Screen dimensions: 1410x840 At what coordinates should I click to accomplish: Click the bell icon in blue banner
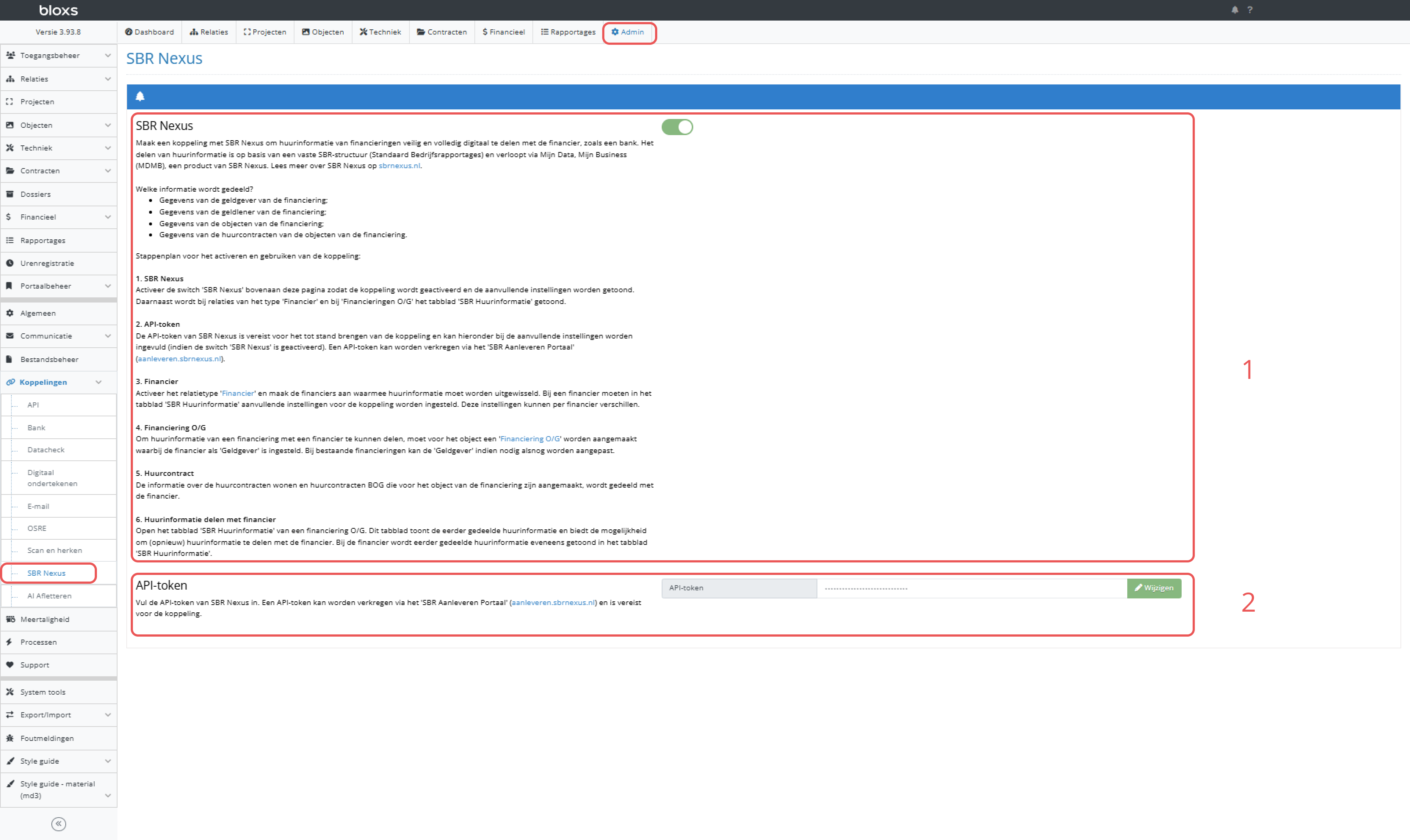(x=140, y=96)
